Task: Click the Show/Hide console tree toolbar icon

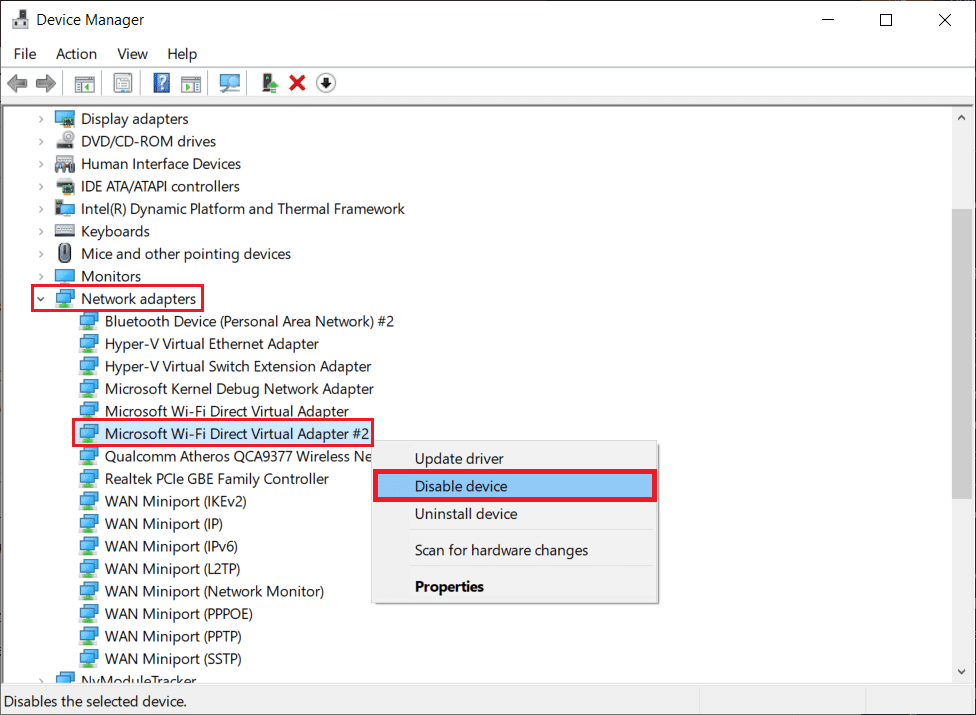Action: point(85,82)
